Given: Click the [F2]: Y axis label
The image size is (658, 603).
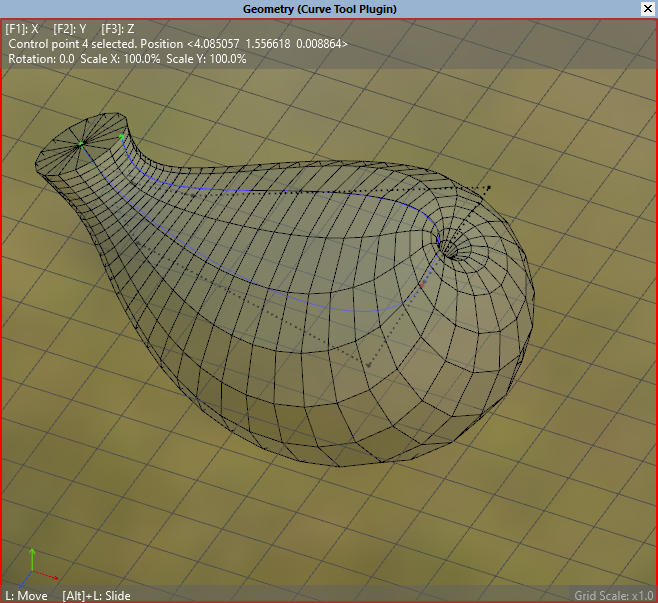Looking at the screenshot, I should pos(70,29).
